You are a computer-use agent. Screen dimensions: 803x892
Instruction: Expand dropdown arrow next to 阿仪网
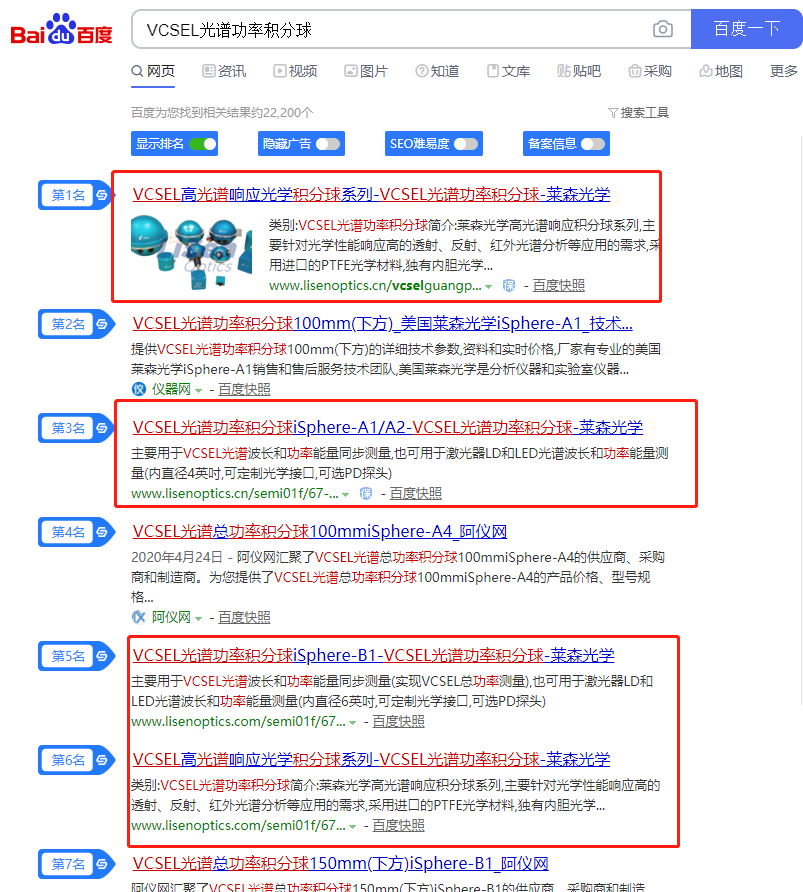tap(198, 618)
